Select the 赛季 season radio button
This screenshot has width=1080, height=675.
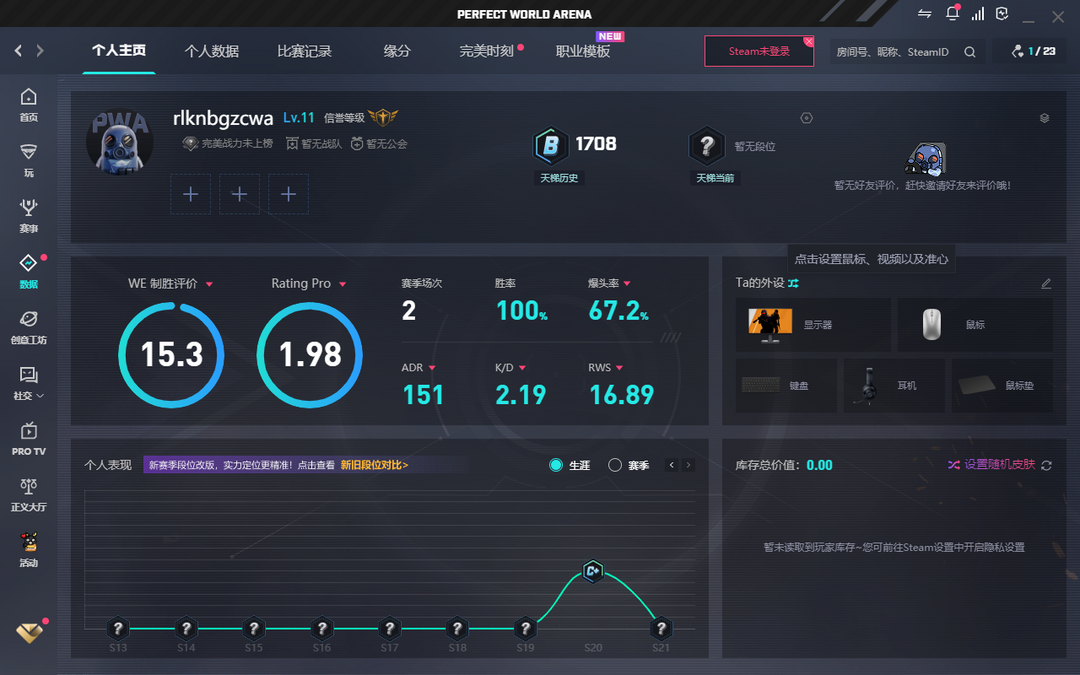615,465
